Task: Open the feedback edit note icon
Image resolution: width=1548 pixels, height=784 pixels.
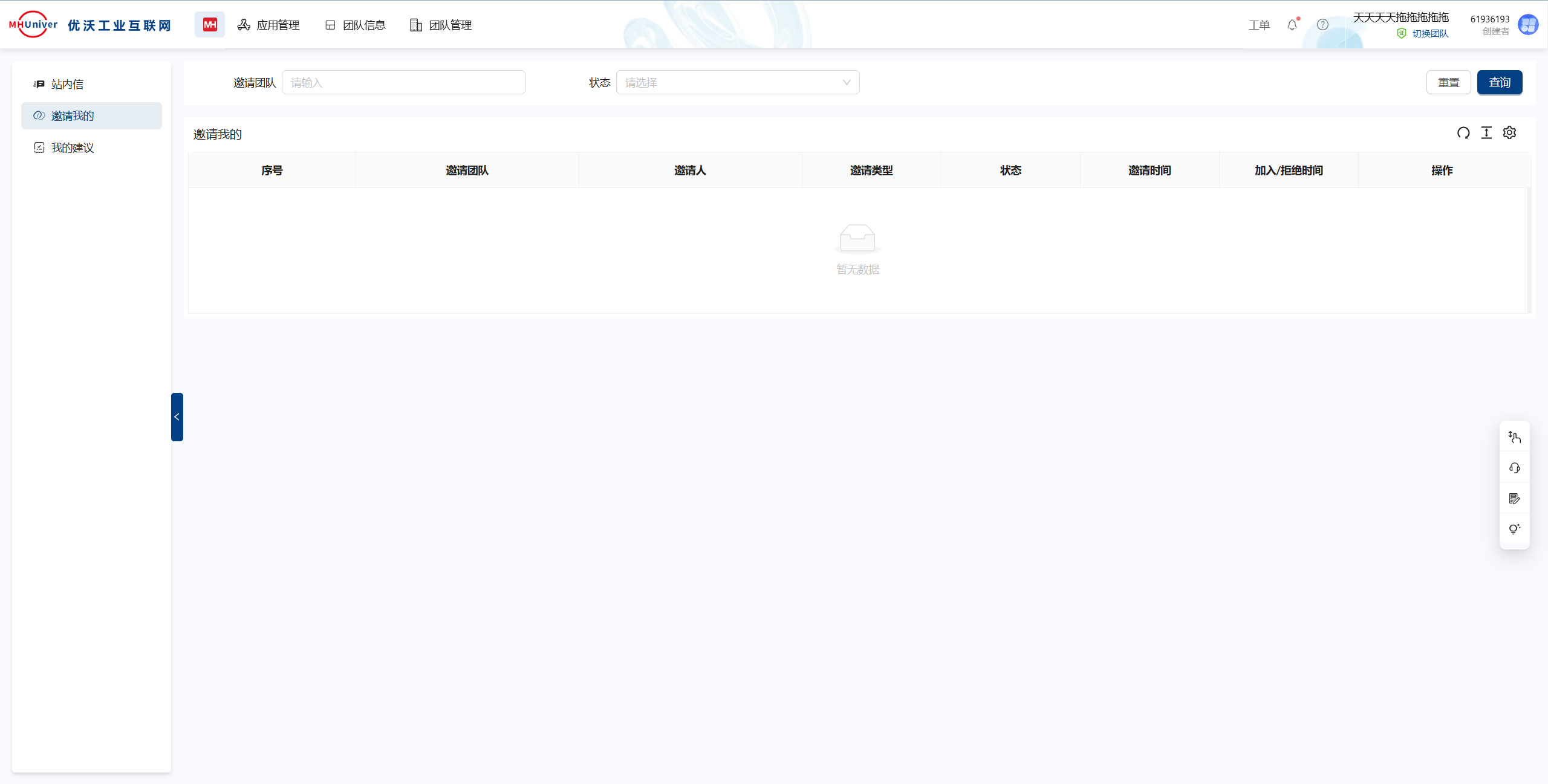Action: [1514, 499]
